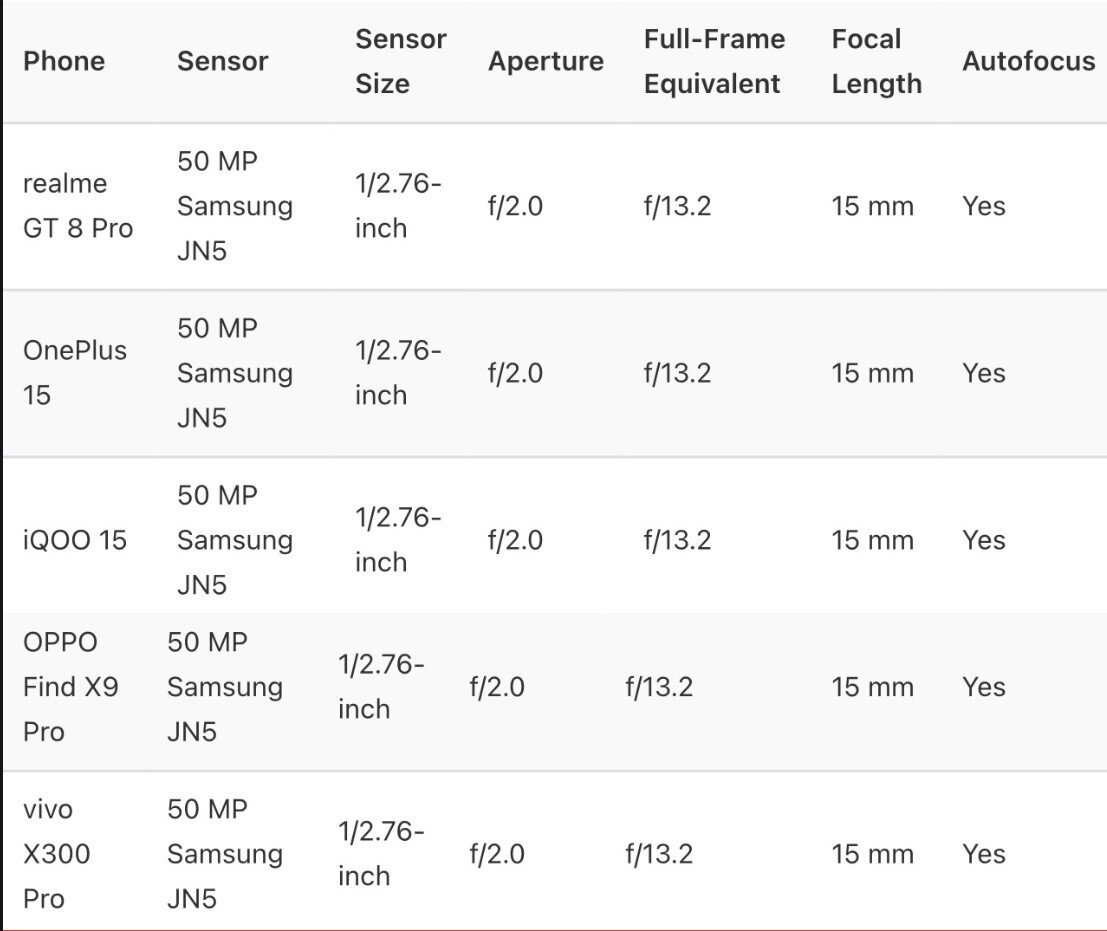Screen dimensions: 1107x931
Task: Click the Full-Frame Equivalent column header
Action: (x=714, y=61)
